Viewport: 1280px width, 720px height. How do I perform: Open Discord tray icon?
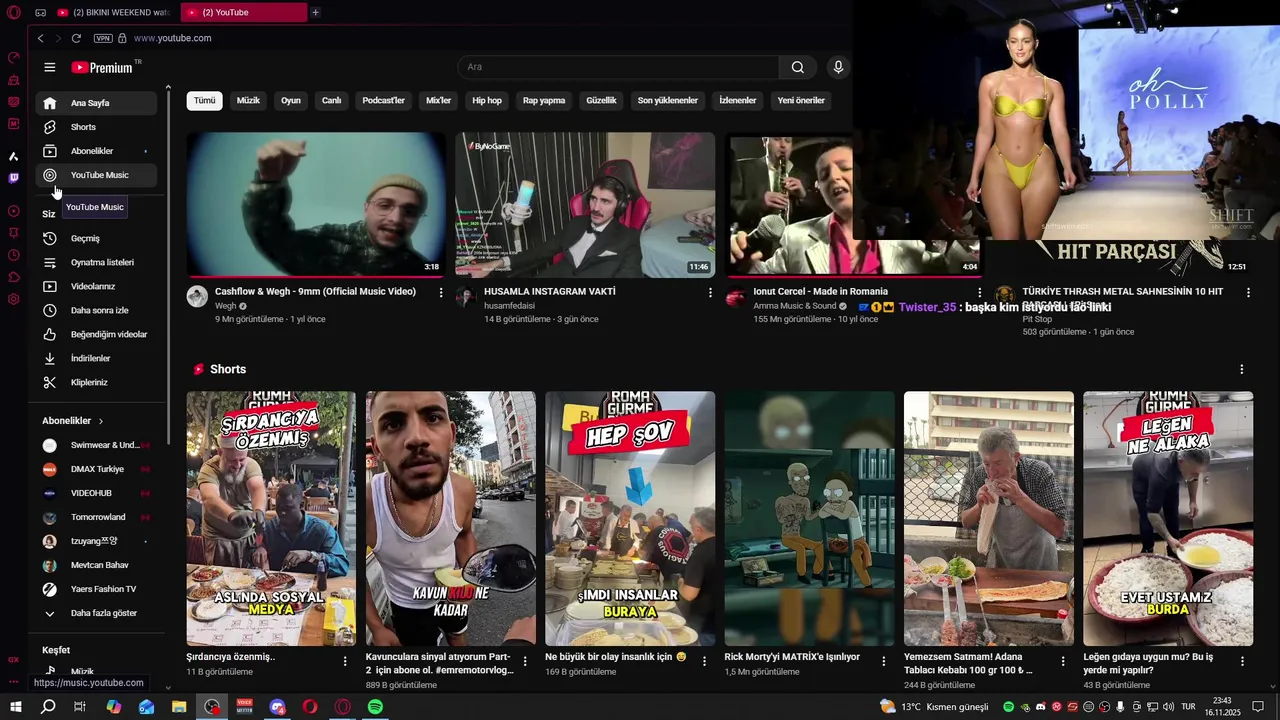[1041, 707]
